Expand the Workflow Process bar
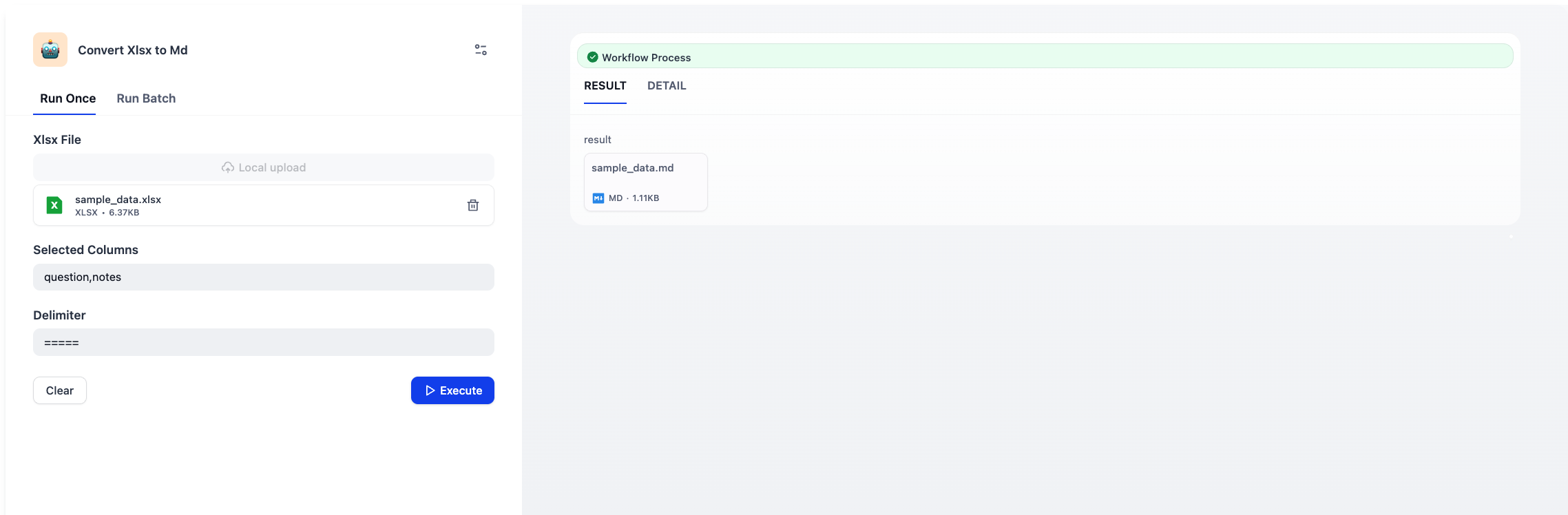1568x515 pixels. [x=1044, y=56]
